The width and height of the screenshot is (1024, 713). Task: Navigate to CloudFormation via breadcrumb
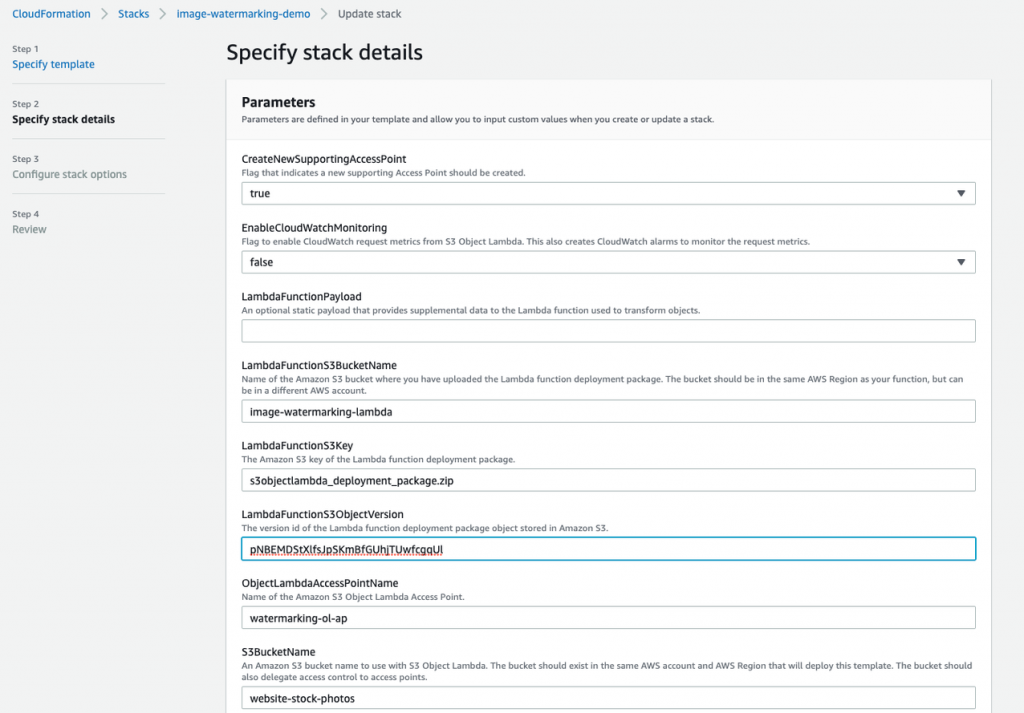click(x=51, y=13)
